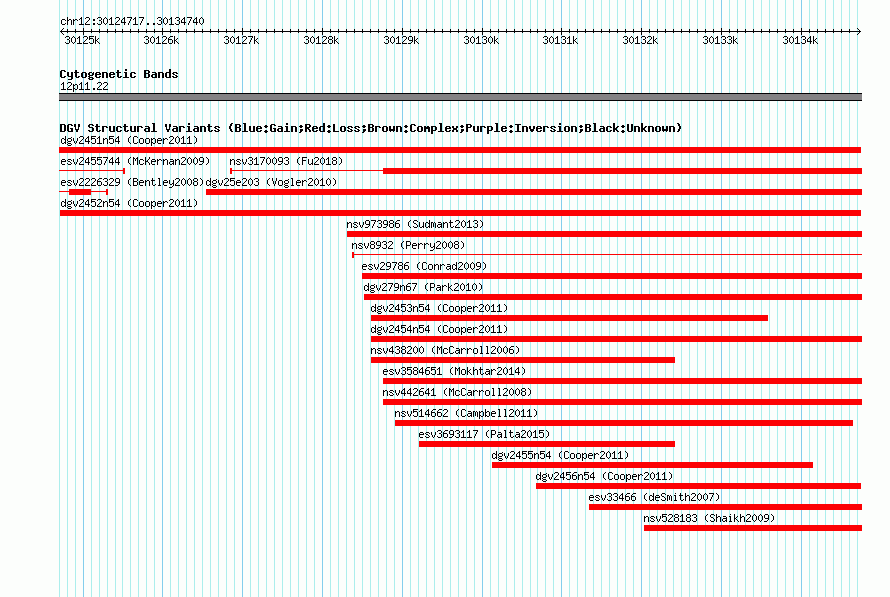The width and height of the screenshot is (890, 597).
Task: Click the dgv2453n54 (Cooper2011) label
Action: [x=439, y=308]
